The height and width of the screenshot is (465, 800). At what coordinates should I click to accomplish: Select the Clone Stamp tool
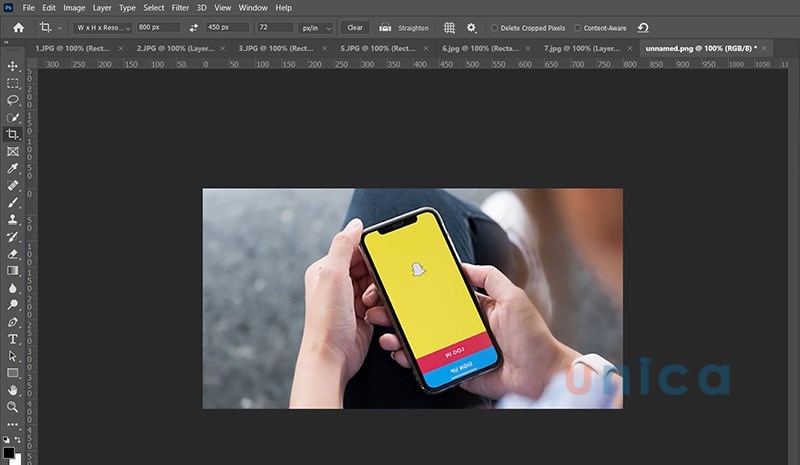tap(13, 219)
